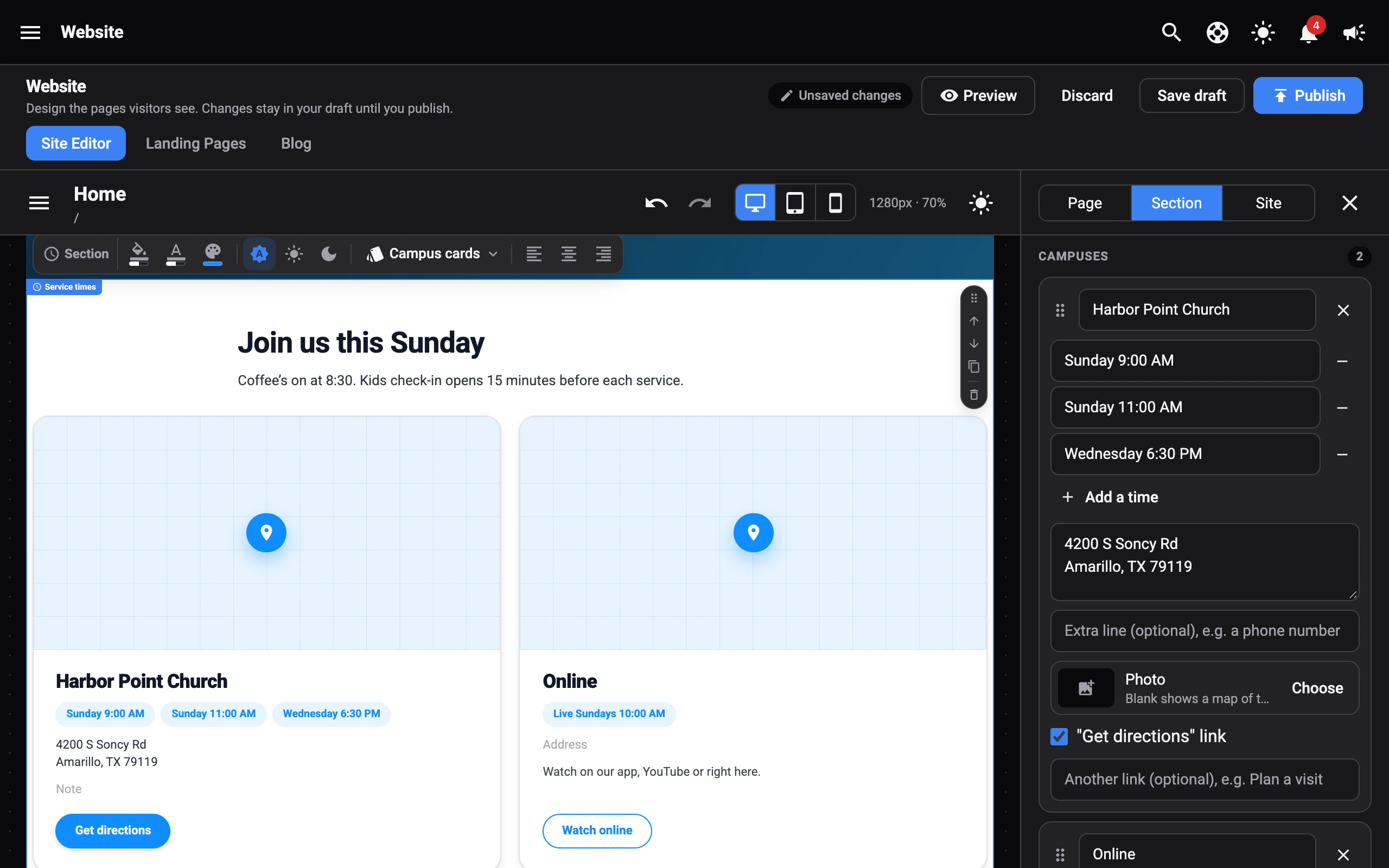Set section to light mode
The height and width of the screenshot is (868, 1389).
pyautogui.click(x=294, y=254)
